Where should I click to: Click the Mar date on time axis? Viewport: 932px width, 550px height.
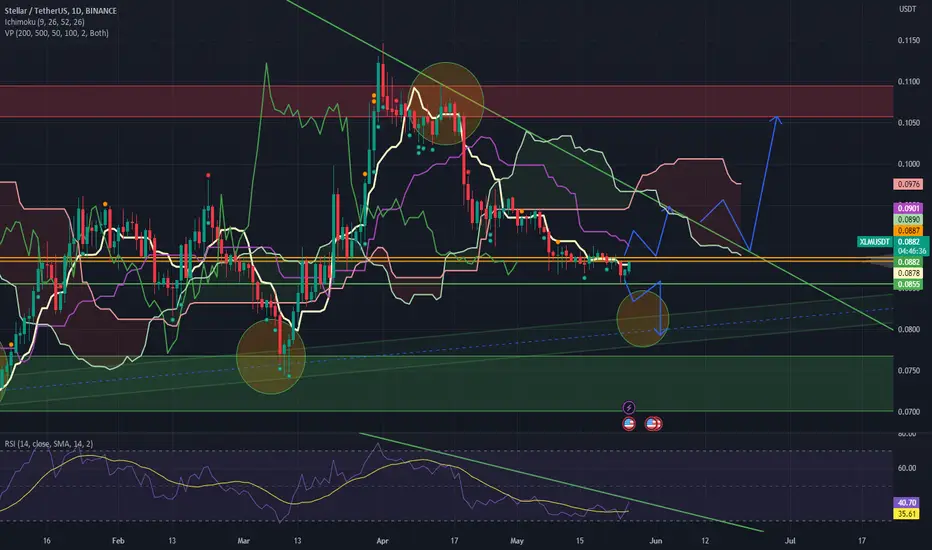click(x=243, y=540)
